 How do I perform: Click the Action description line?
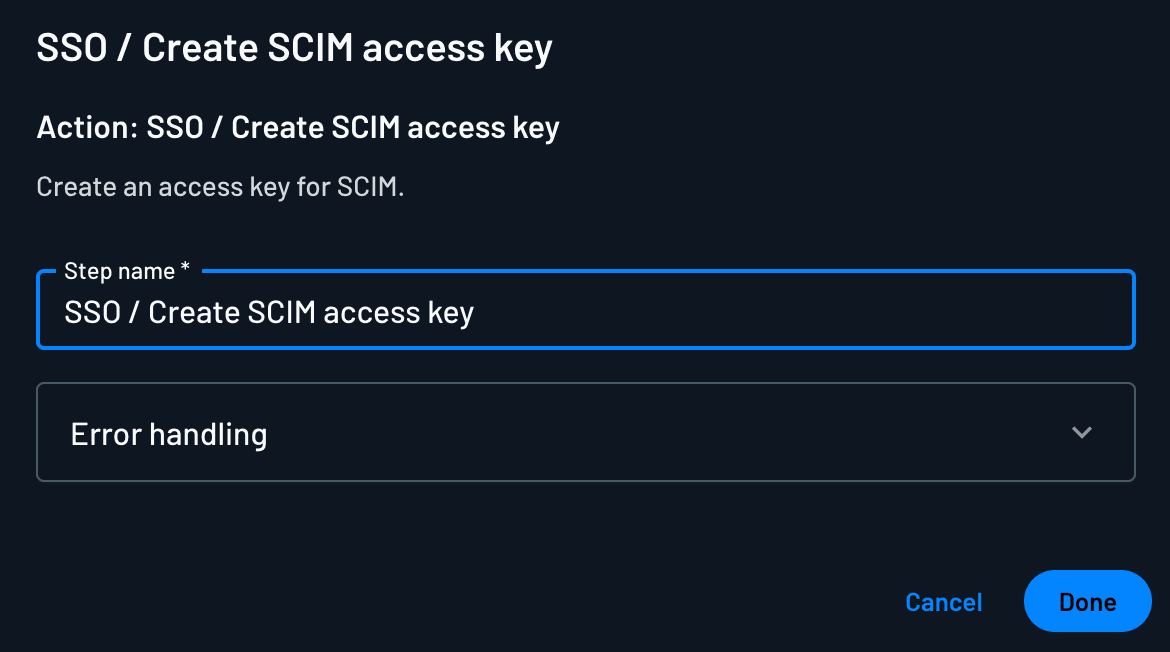[x=297, y=127]
